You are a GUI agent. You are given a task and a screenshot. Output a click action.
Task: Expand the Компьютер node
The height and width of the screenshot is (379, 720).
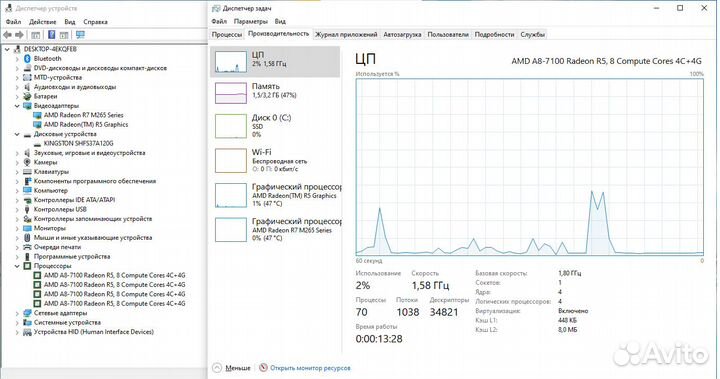pos(17,191)
